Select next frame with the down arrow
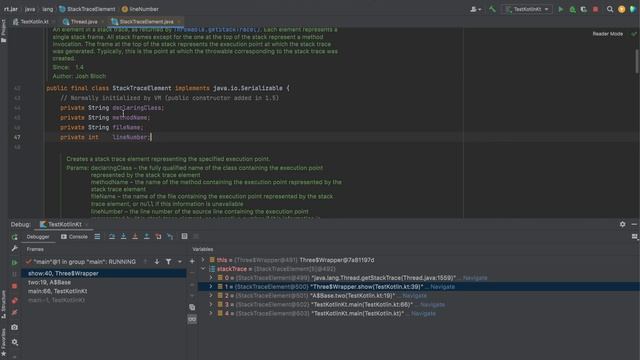640x360 pixels. [x=157, y=262]
